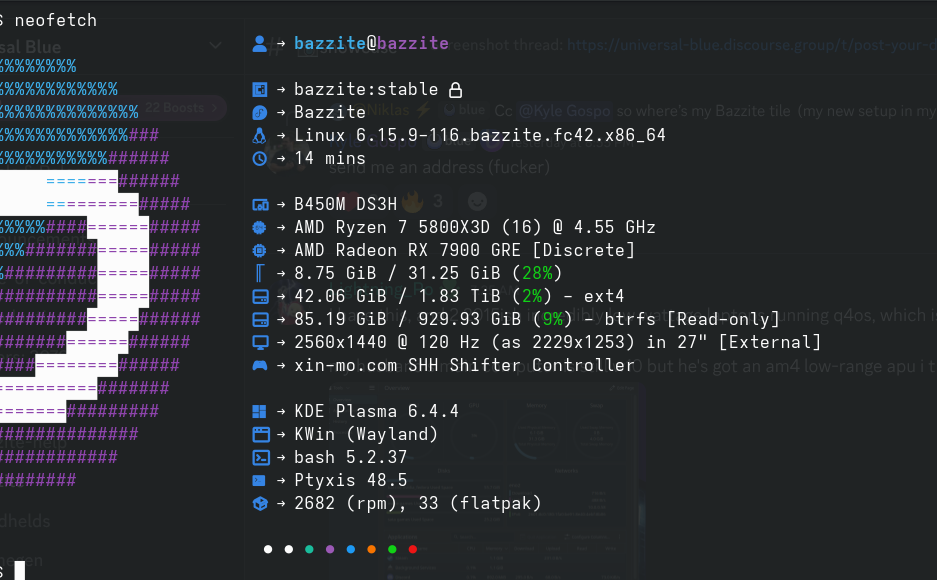937x580 pixels.
Task: Click the distro icon beside the Bazzite line
Action: click(x=259, y=112)
